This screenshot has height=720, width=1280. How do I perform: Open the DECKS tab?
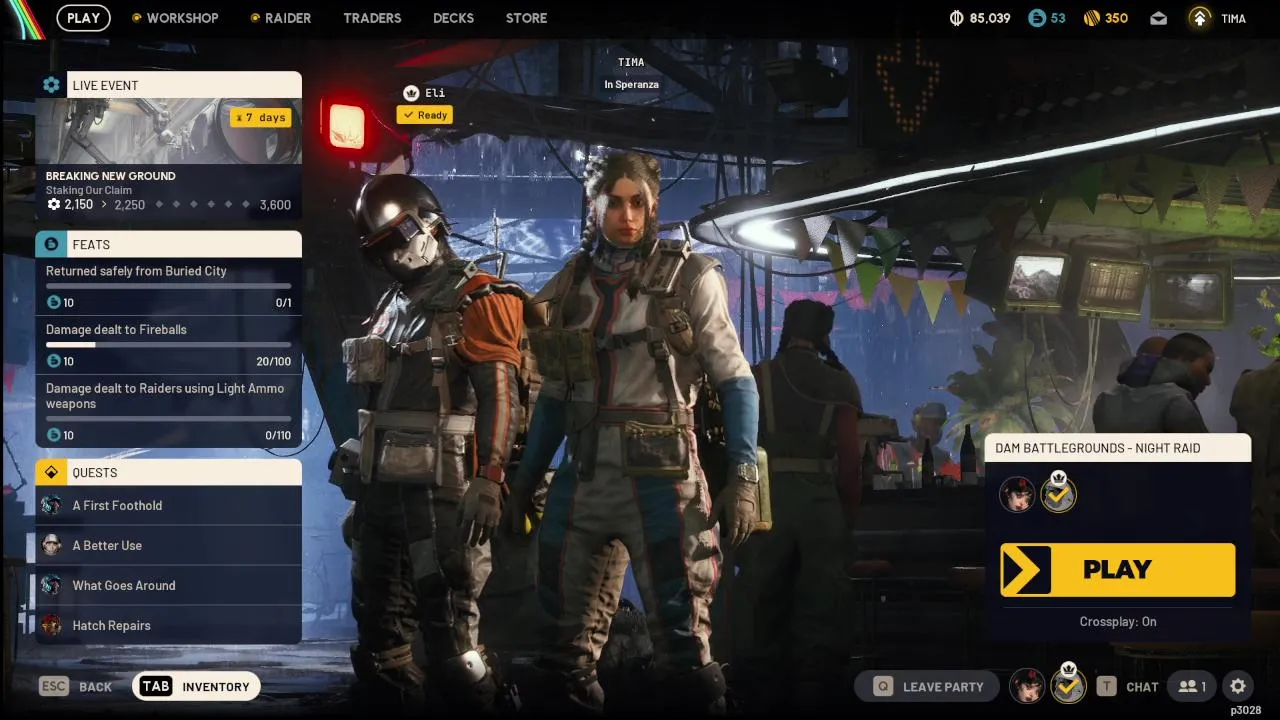click(453, 18)
